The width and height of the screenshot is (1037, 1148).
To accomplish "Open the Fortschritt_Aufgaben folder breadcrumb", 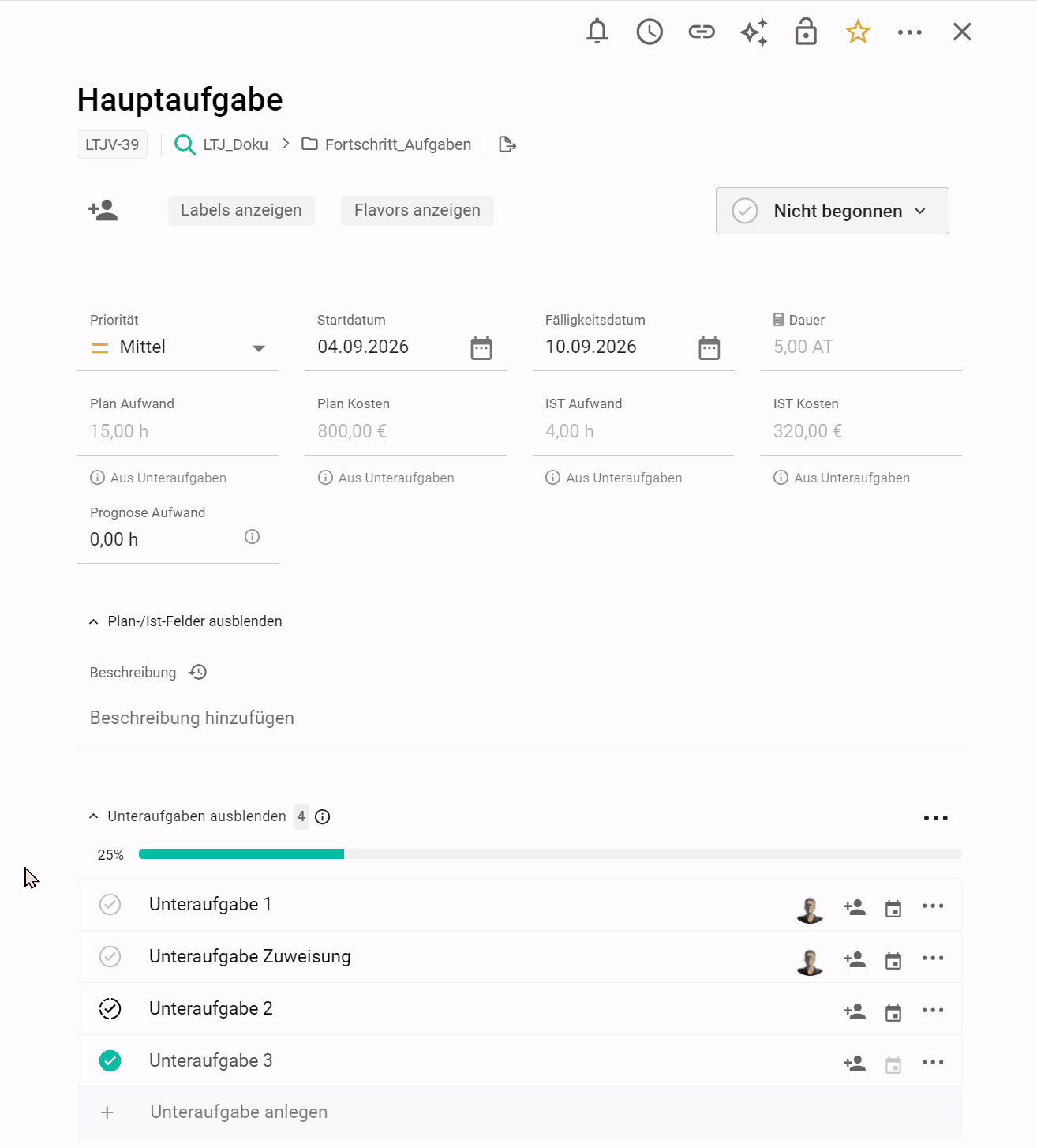I will click(x=387, y=144).
